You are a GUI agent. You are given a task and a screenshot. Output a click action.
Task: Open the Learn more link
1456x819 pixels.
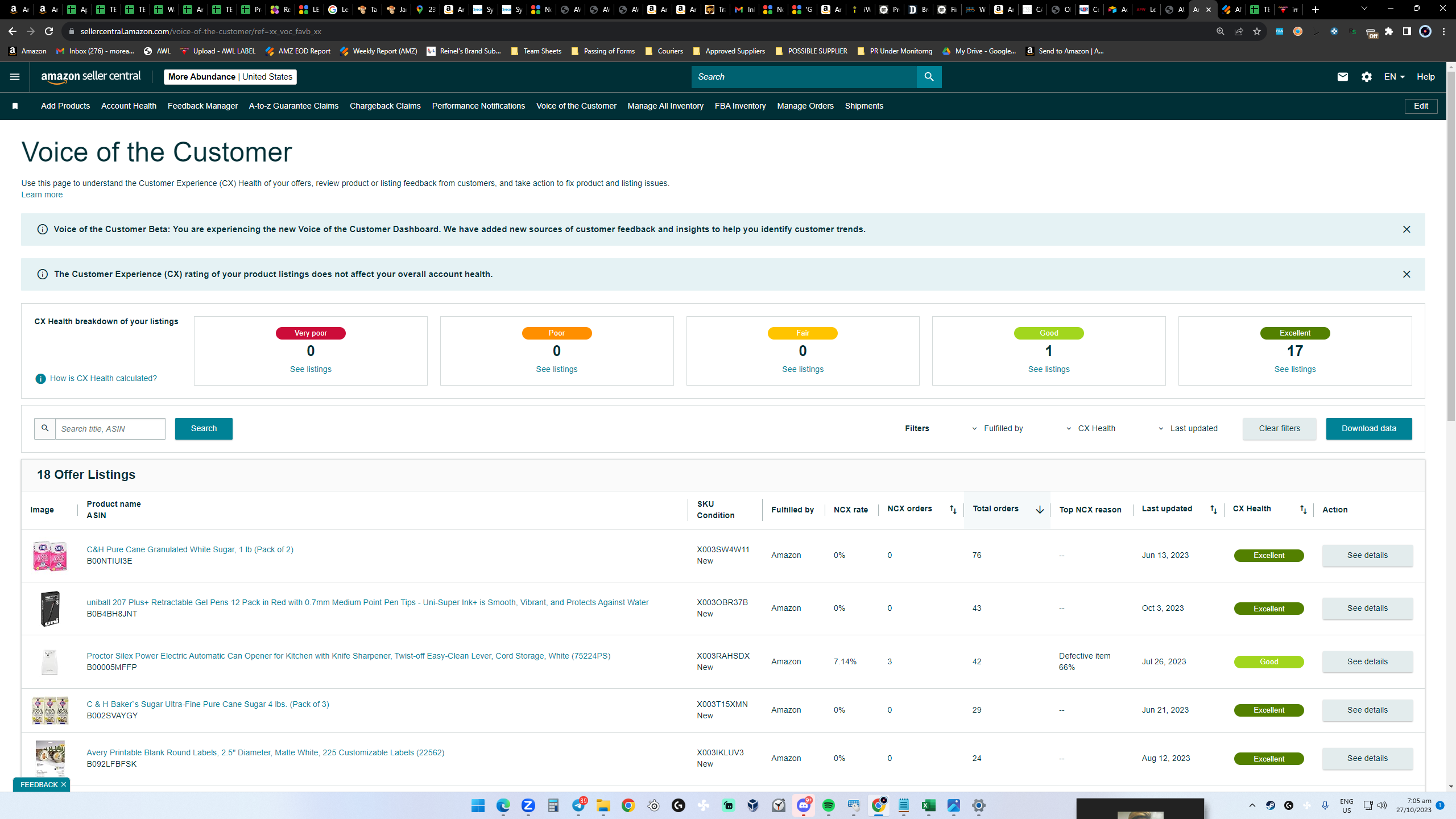pyautogui.click(x=42, y=195)
